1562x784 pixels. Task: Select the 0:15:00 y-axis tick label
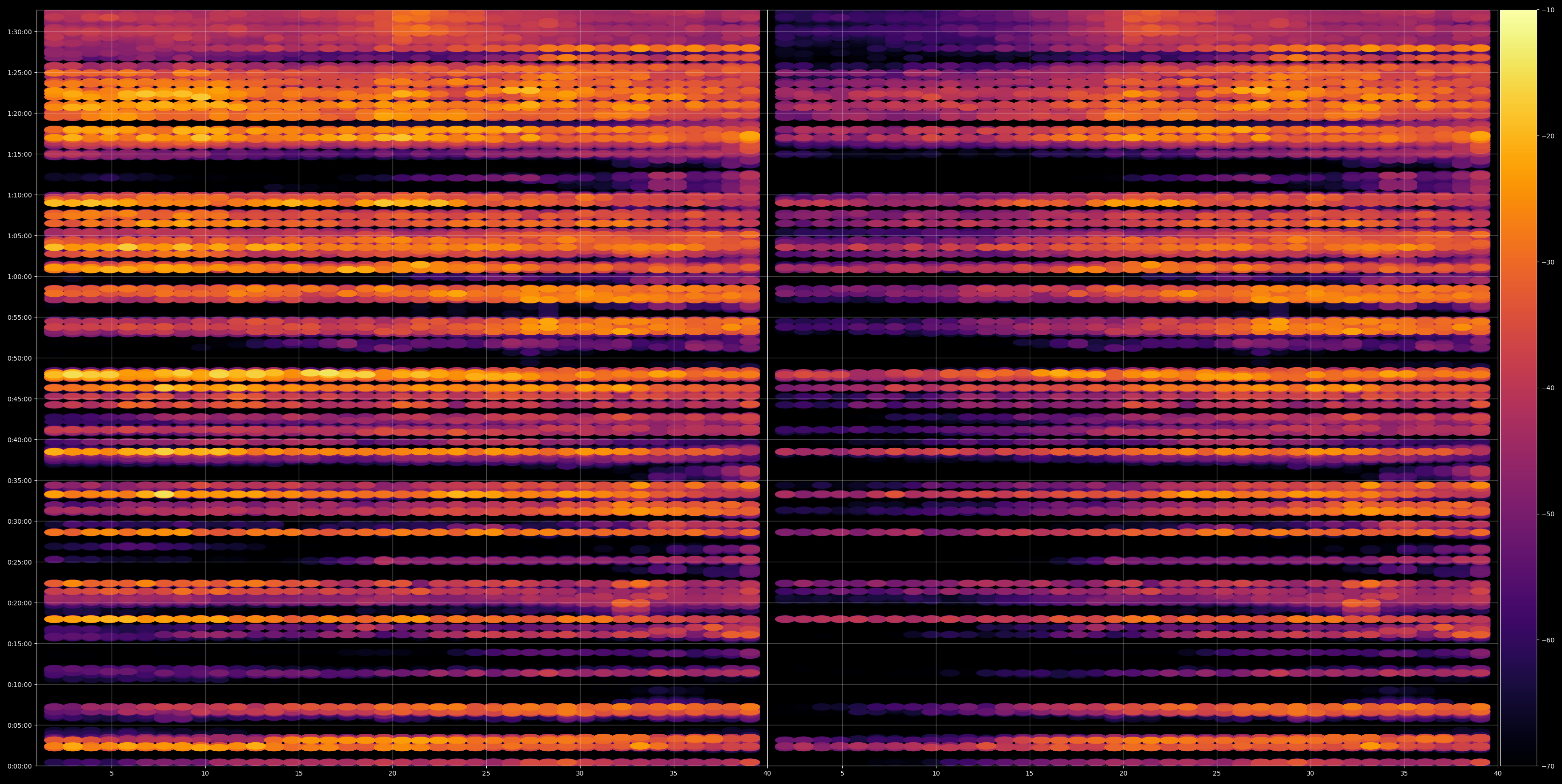(19, 643)
